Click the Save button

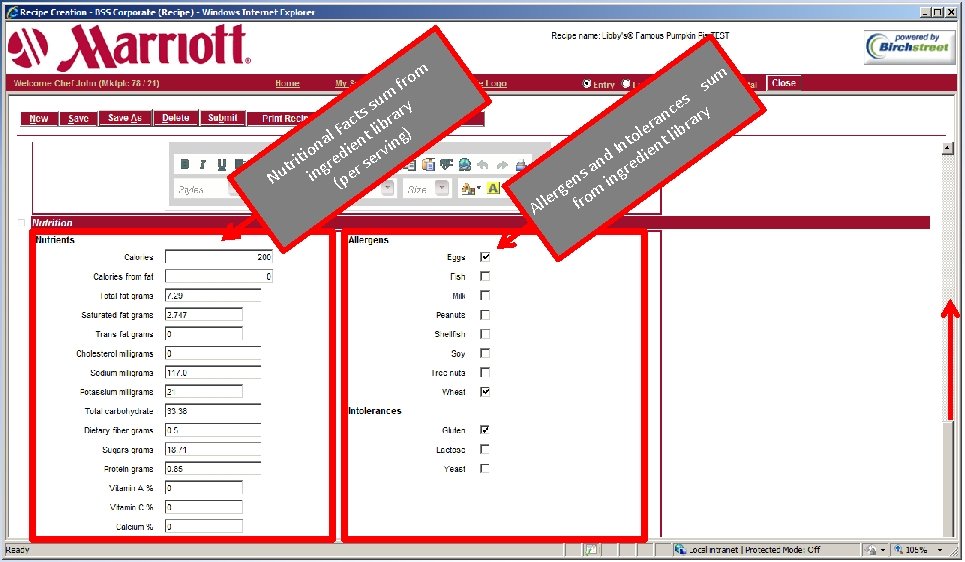[x=78, y=118]
